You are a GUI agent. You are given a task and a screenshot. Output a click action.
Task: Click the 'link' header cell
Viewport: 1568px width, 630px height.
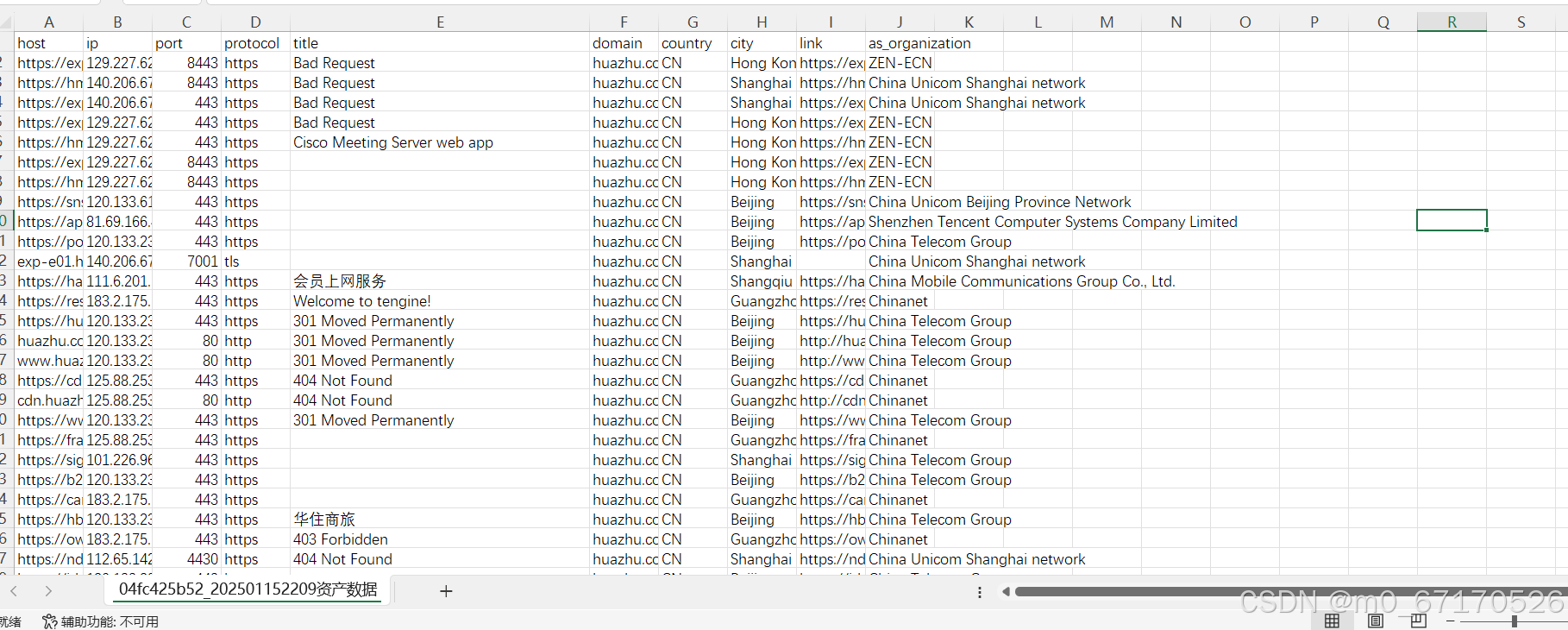[831, 43]
